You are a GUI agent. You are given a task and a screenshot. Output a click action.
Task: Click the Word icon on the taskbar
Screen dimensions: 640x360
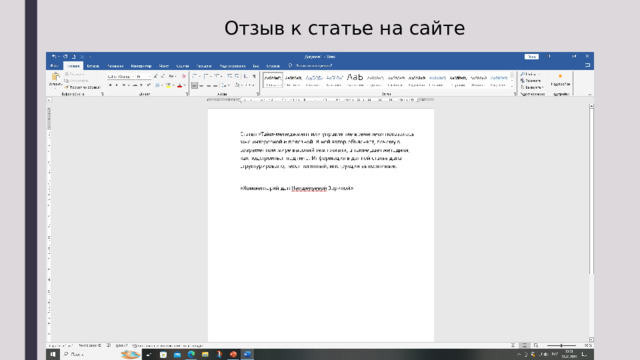[x=247, y=354]
